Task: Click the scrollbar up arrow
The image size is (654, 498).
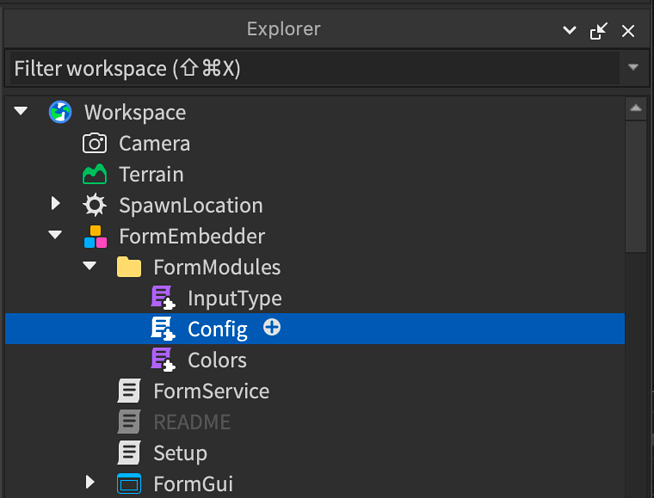Action: point(634,107)
